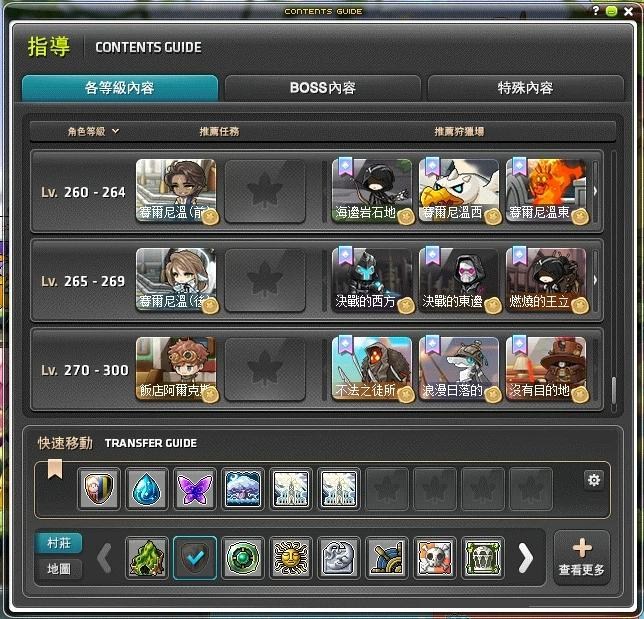The height and width of the screenshot is (619, 644).
Task: Toggle the blue checkmark shield icon
Action: pyautogui.click(x=195, y=557)
